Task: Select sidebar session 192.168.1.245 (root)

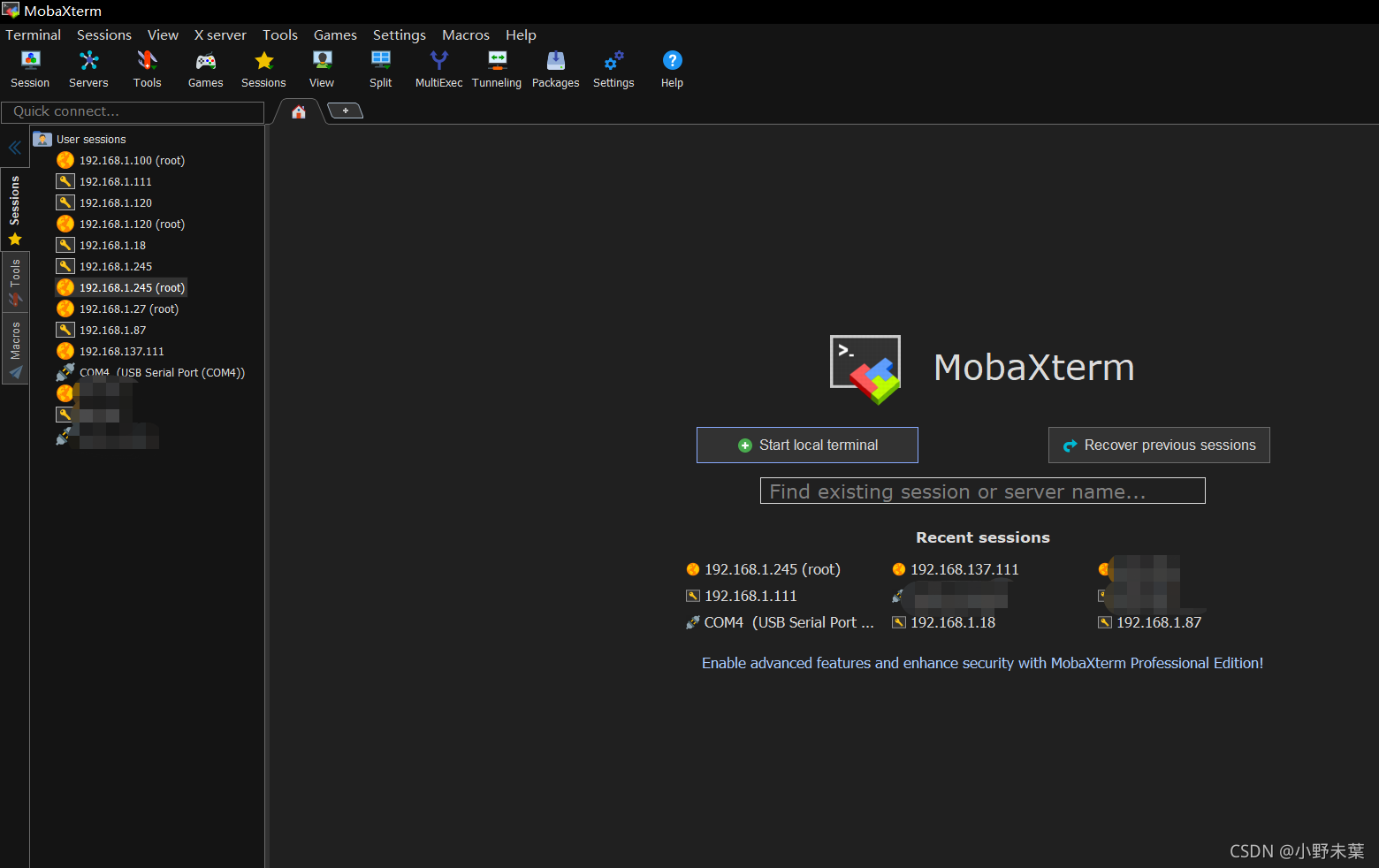Action: click(x=121, y=287)
